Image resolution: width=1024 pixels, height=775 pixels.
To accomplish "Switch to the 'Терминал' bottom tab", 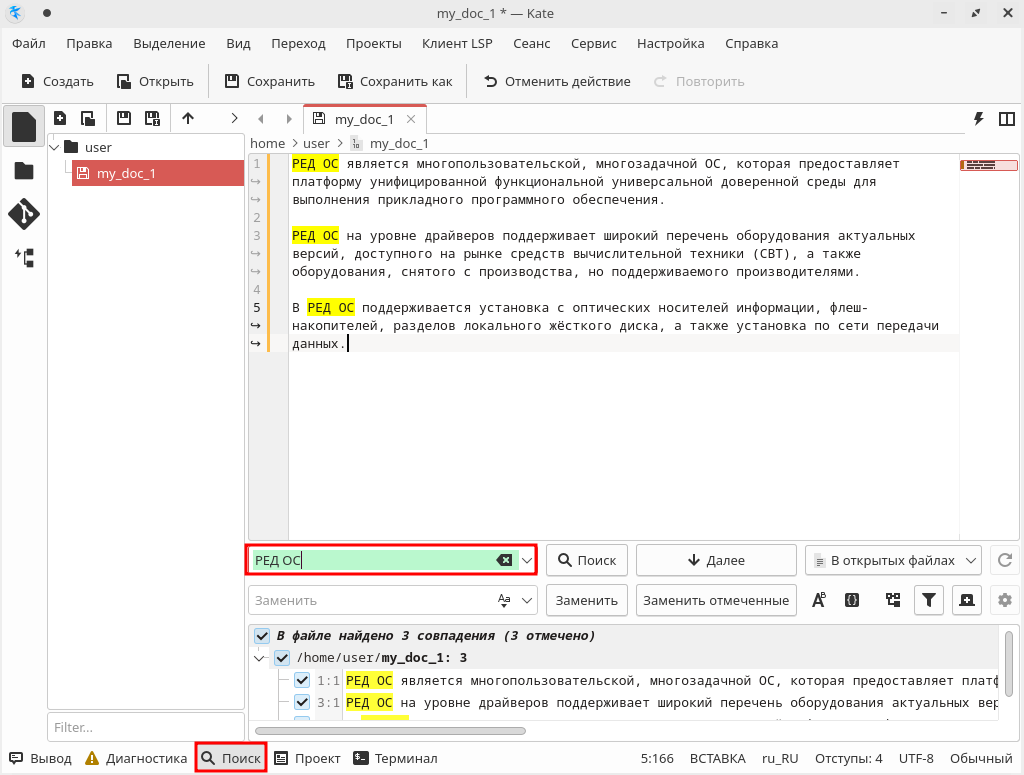I will click(x=396, y=758).
